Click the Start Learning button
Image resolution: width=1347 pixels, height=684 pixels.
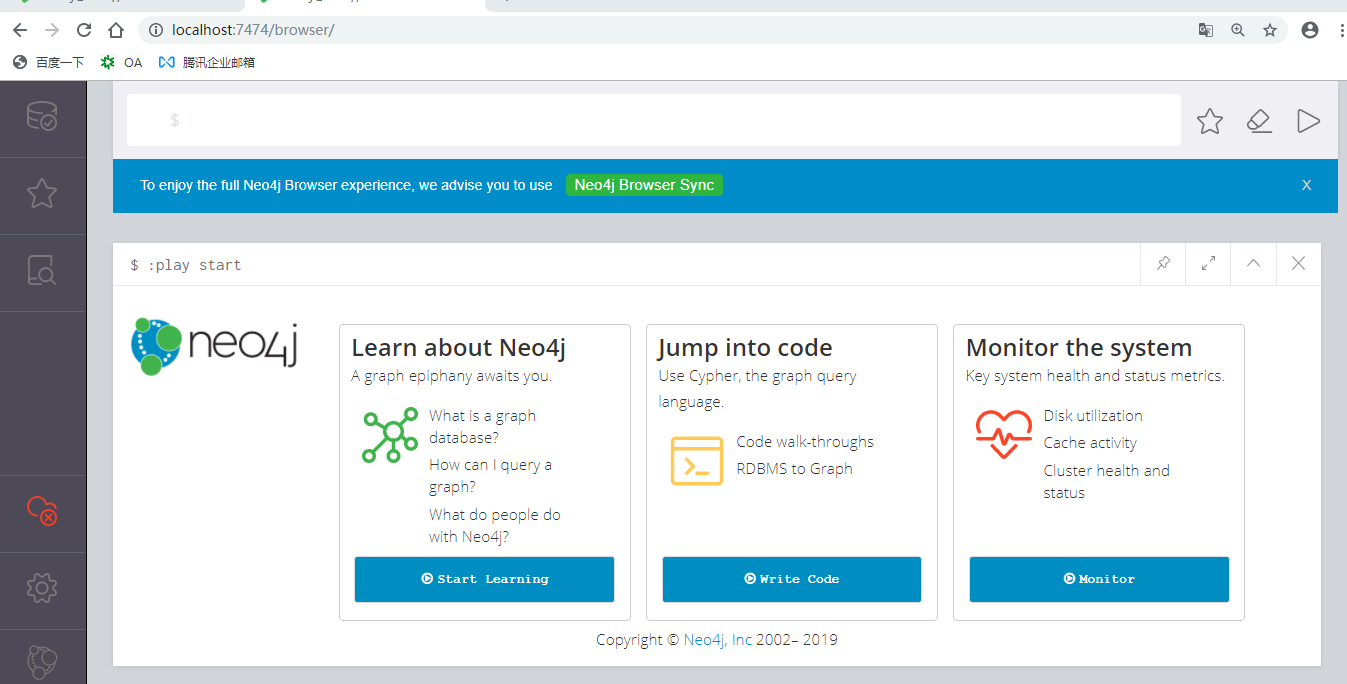484,579
